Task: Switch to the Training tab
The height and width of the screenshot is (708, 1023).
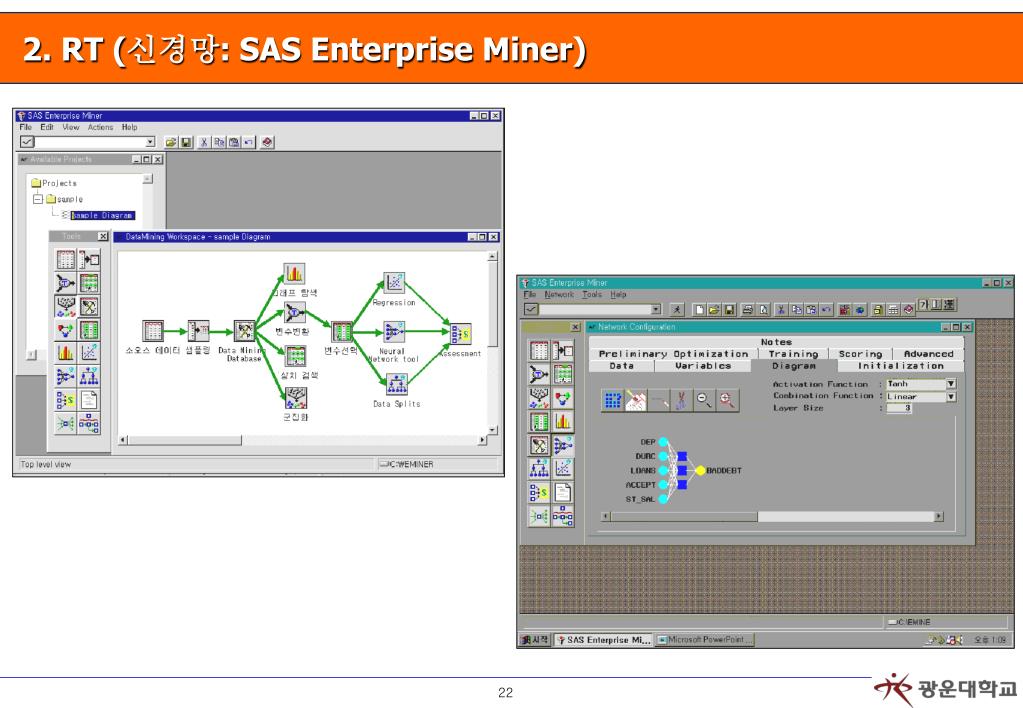Action: coord(793,354)
